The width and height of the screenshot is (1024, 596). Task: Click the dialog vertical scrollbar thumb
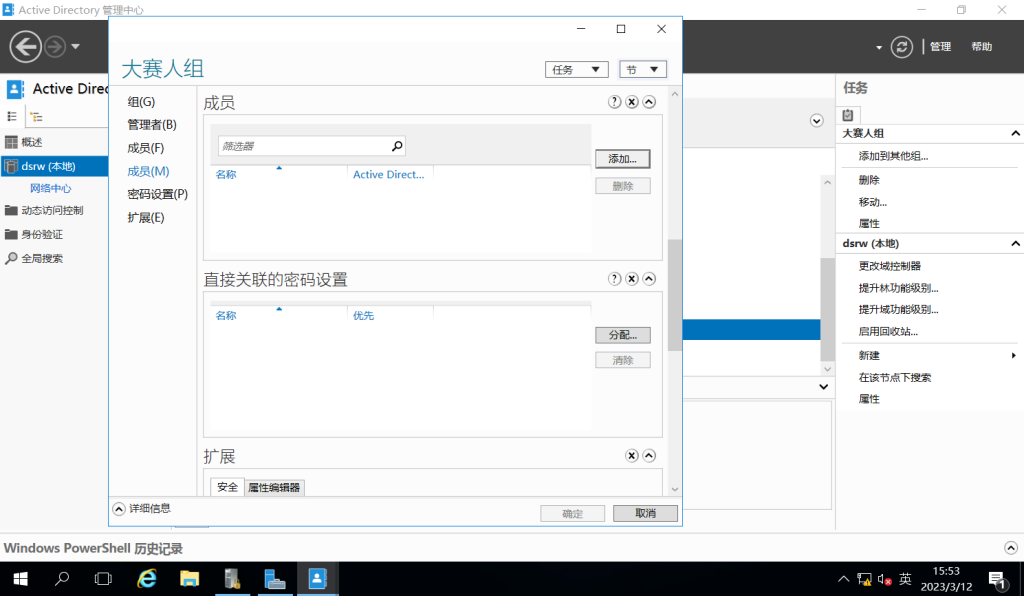coord(675,295)
